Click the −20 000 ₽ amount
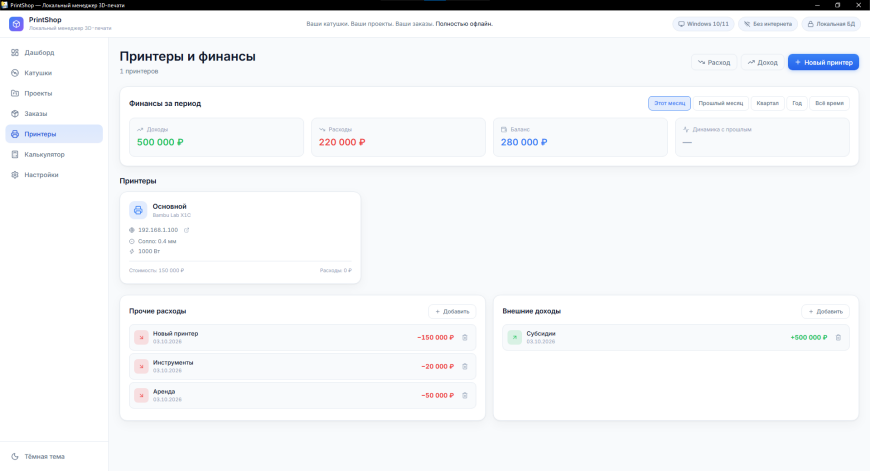Viewport: 870px width, 471px height. pos(437,366)
